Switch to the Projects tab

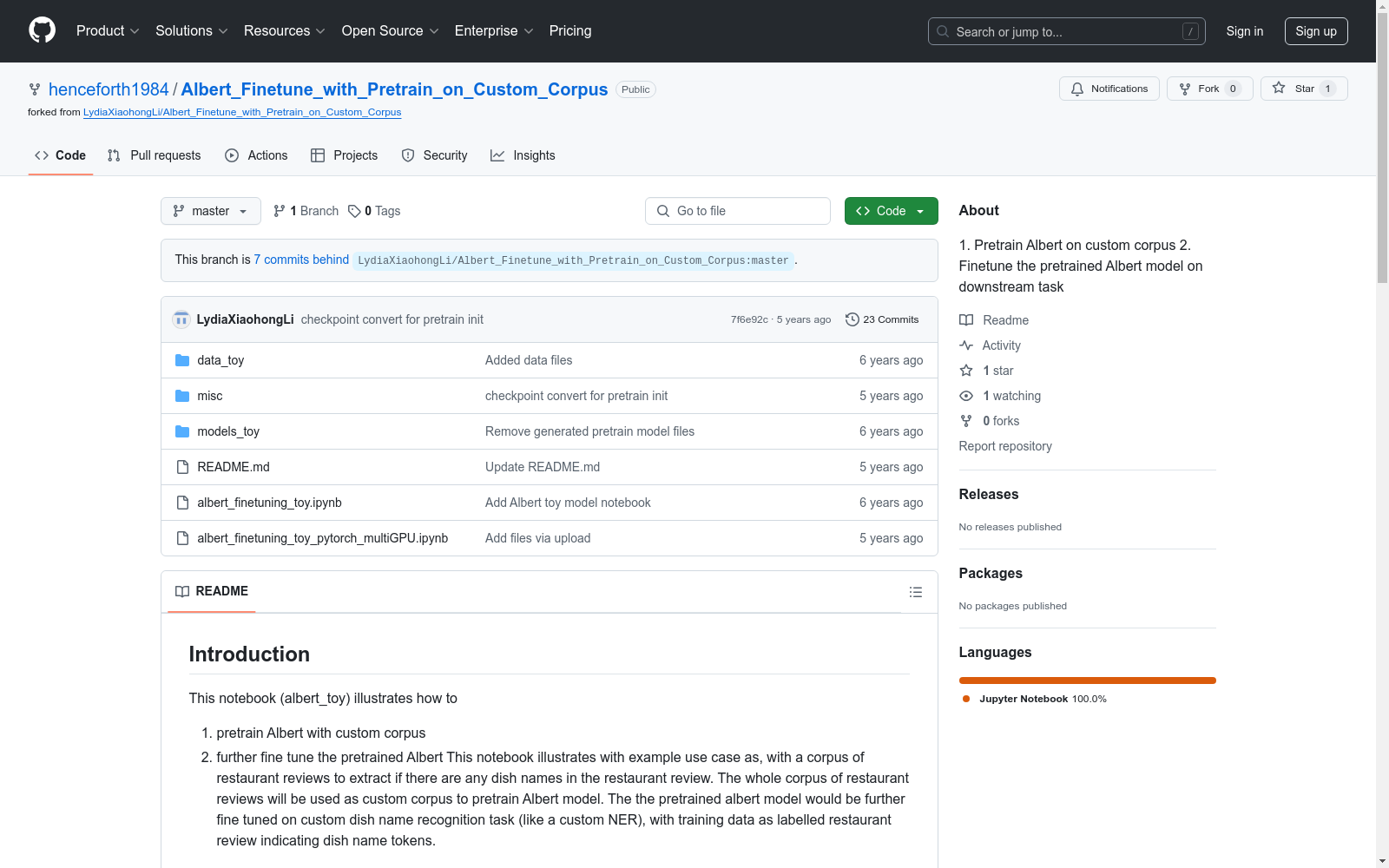pyautogui.click(x=345, y=155)
